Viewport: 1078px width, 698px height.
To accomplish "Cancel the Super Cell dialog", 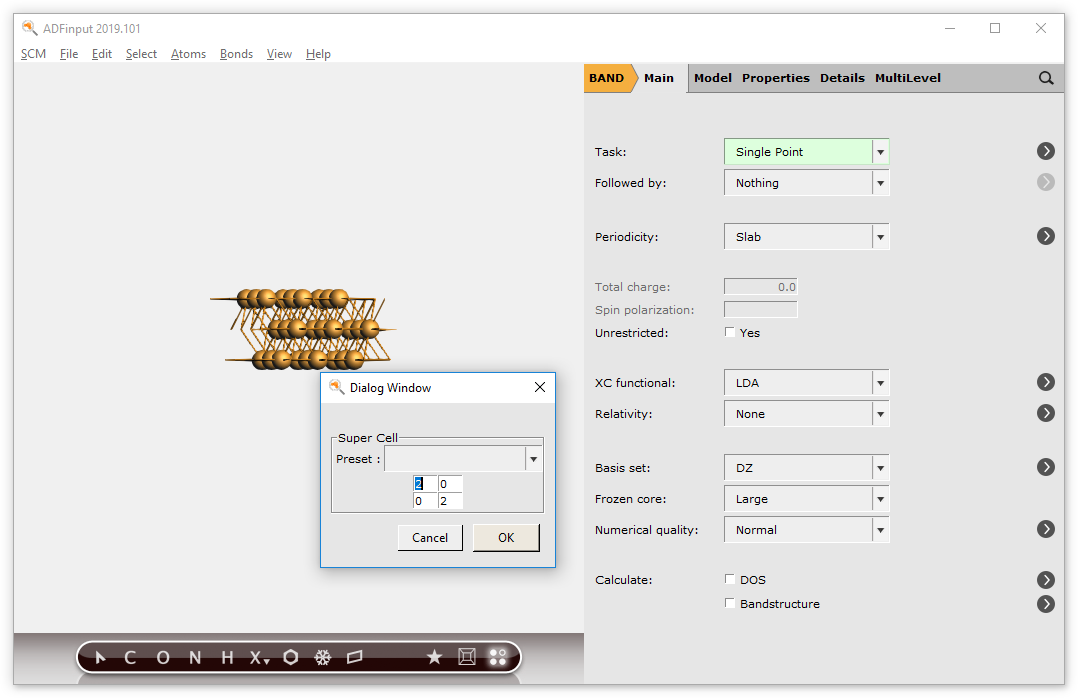I will [430, 537].
